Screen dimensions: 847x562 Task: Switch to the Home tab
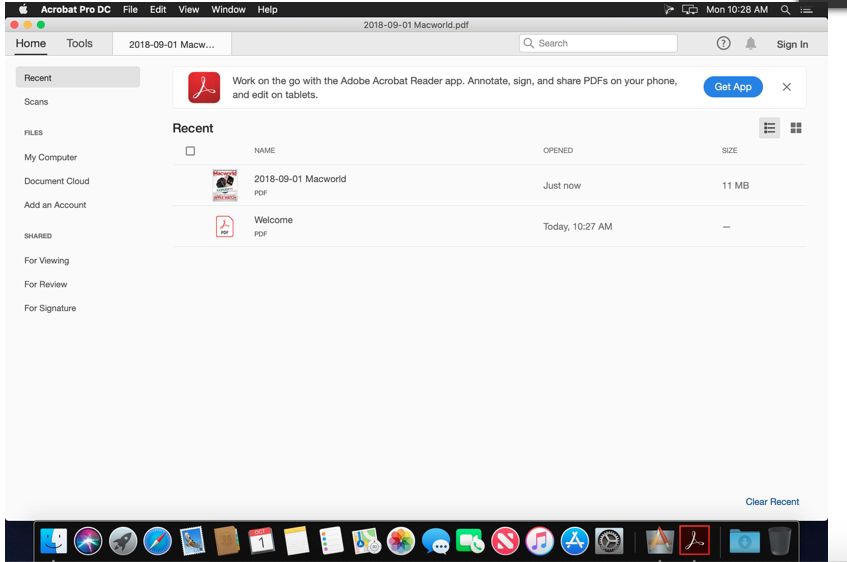coord(31,43)
